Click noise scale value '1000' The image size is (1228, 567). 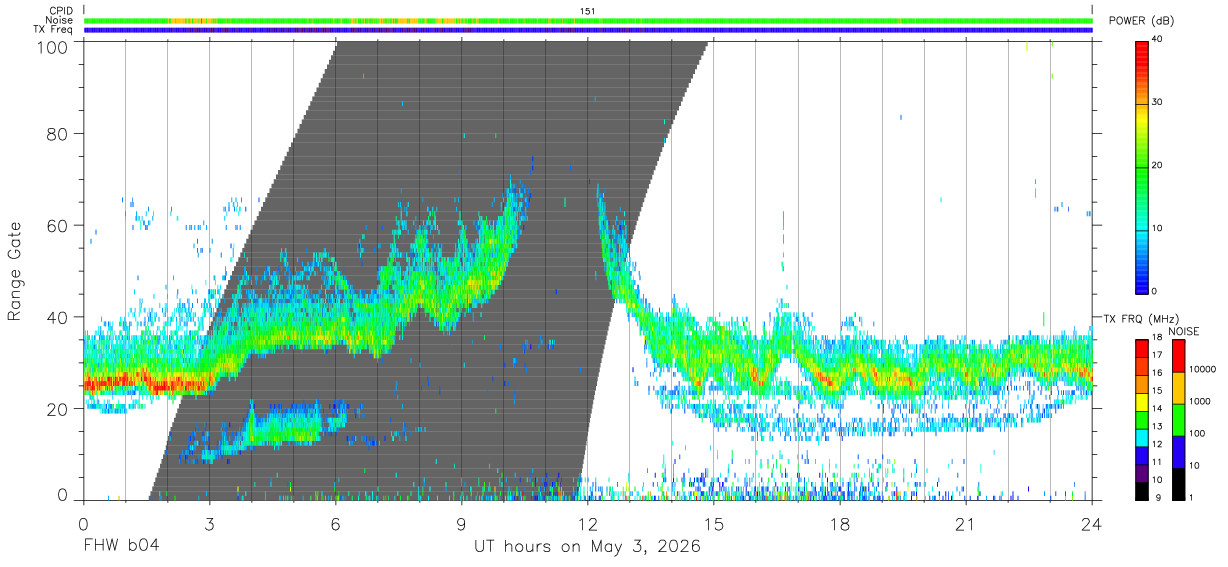tap(1199, 402)
